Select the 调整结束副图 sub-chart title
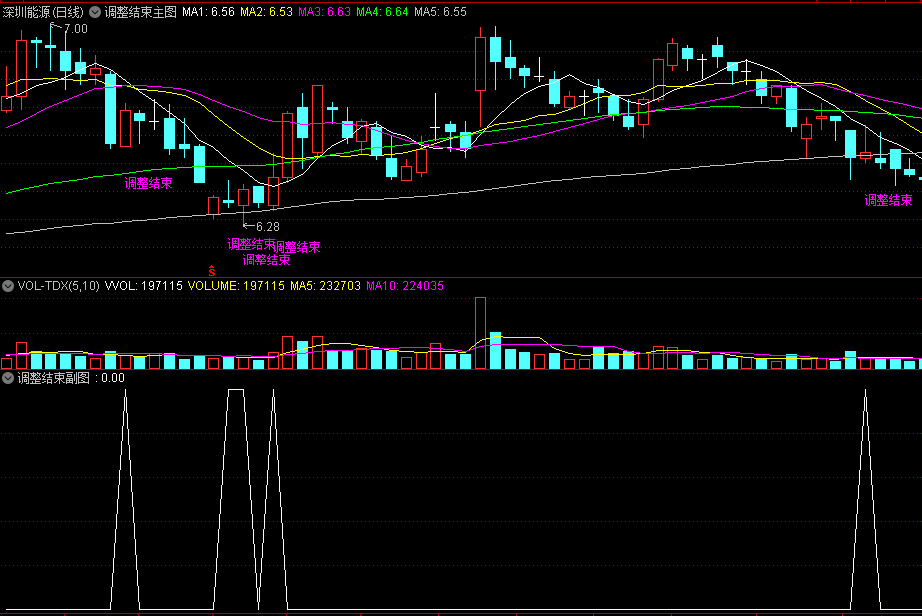Viewport: 922px width, 616px height. (54, 378)
